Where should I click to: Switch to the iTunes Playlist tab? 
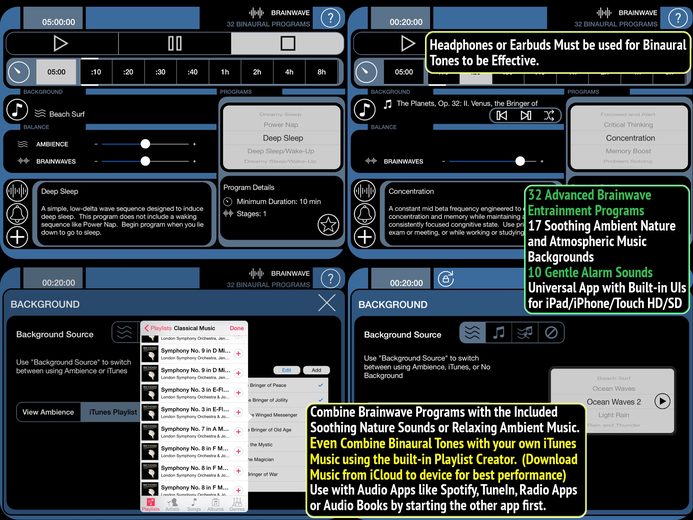[x=111, y=412]
